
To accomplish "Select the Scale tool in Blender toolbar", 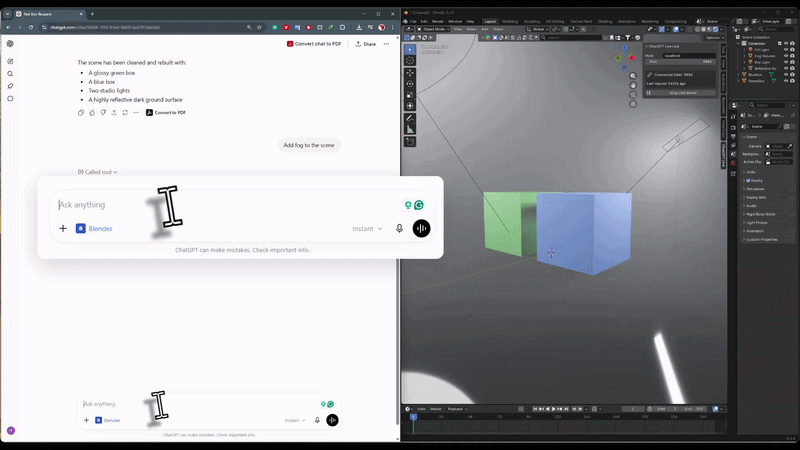I will tap(410, 95).
